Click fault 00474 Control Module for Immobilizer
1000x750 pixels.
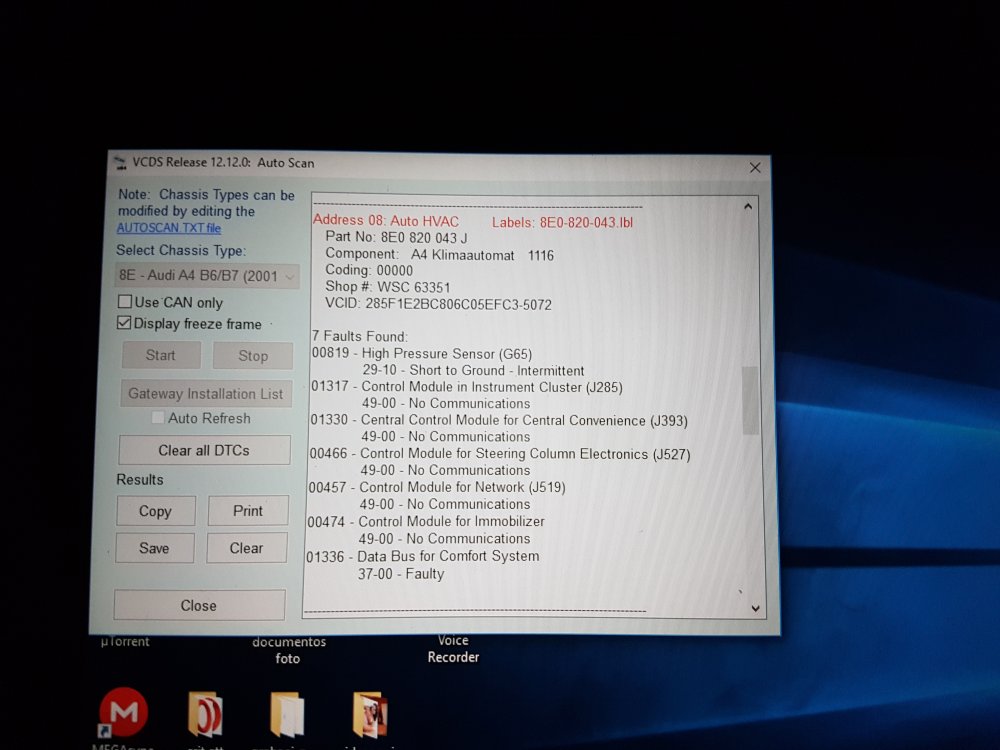(x=426, y=521)
